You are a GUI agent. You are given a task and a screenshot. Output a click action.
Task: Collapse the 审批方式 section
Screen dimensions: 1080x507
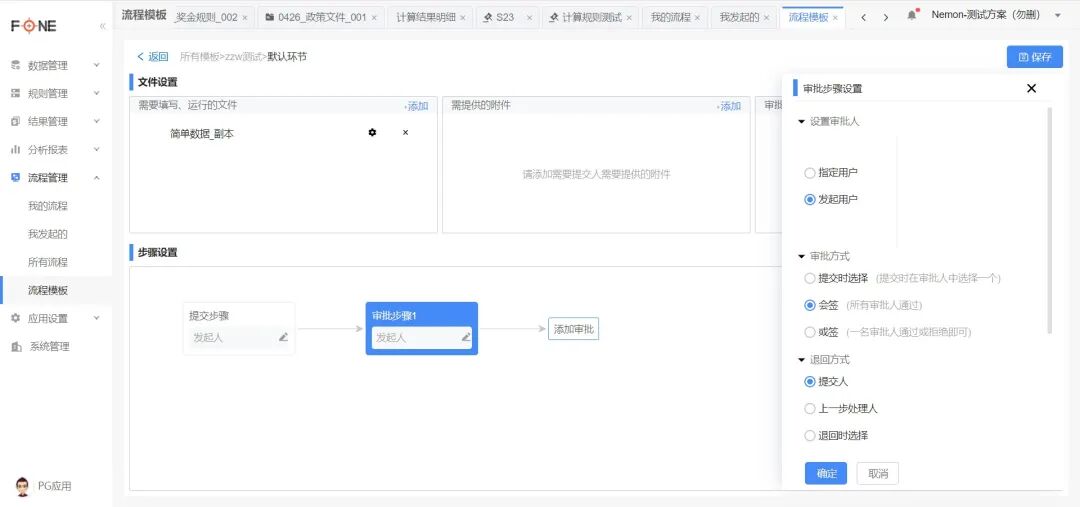click(801, 256)
